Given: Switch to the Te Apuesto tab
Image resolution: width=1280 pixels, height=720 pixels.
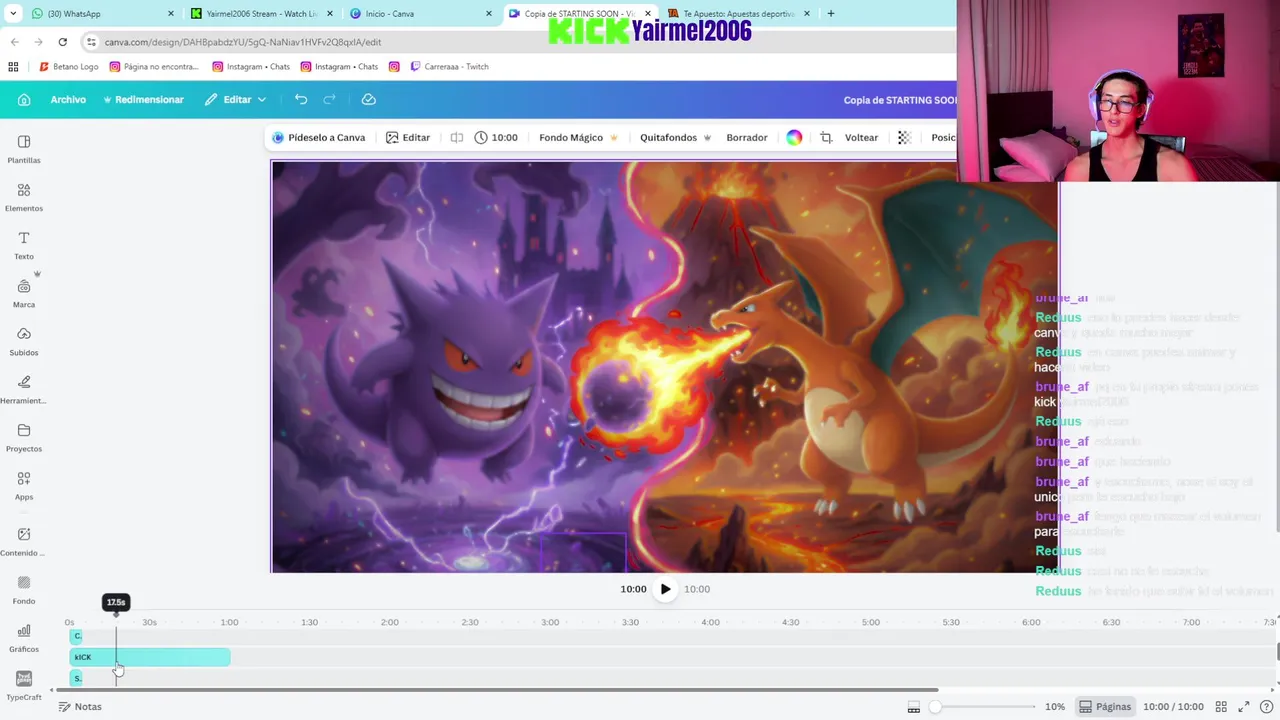Looking at the screenshot, I should click(x=738, y=14).
